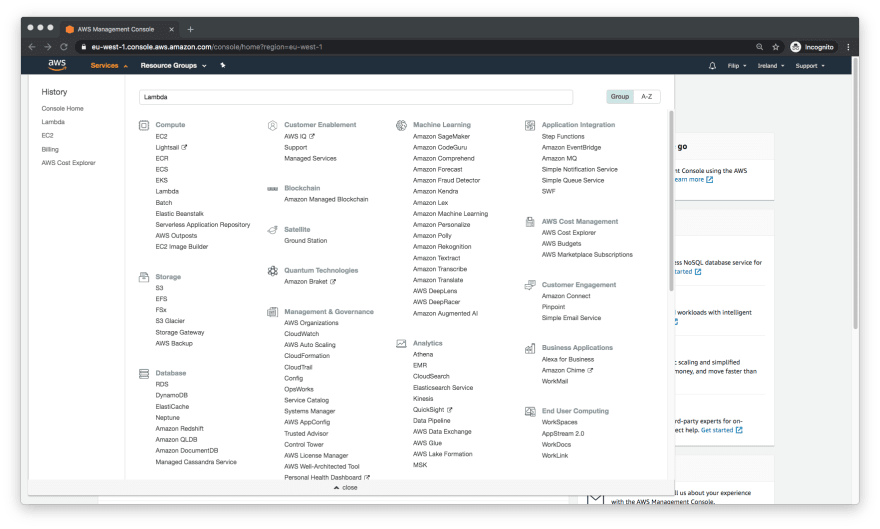Click the Machine Learning category icon
880x529 pixels.
pyautogui.click(x=401, y=125)
